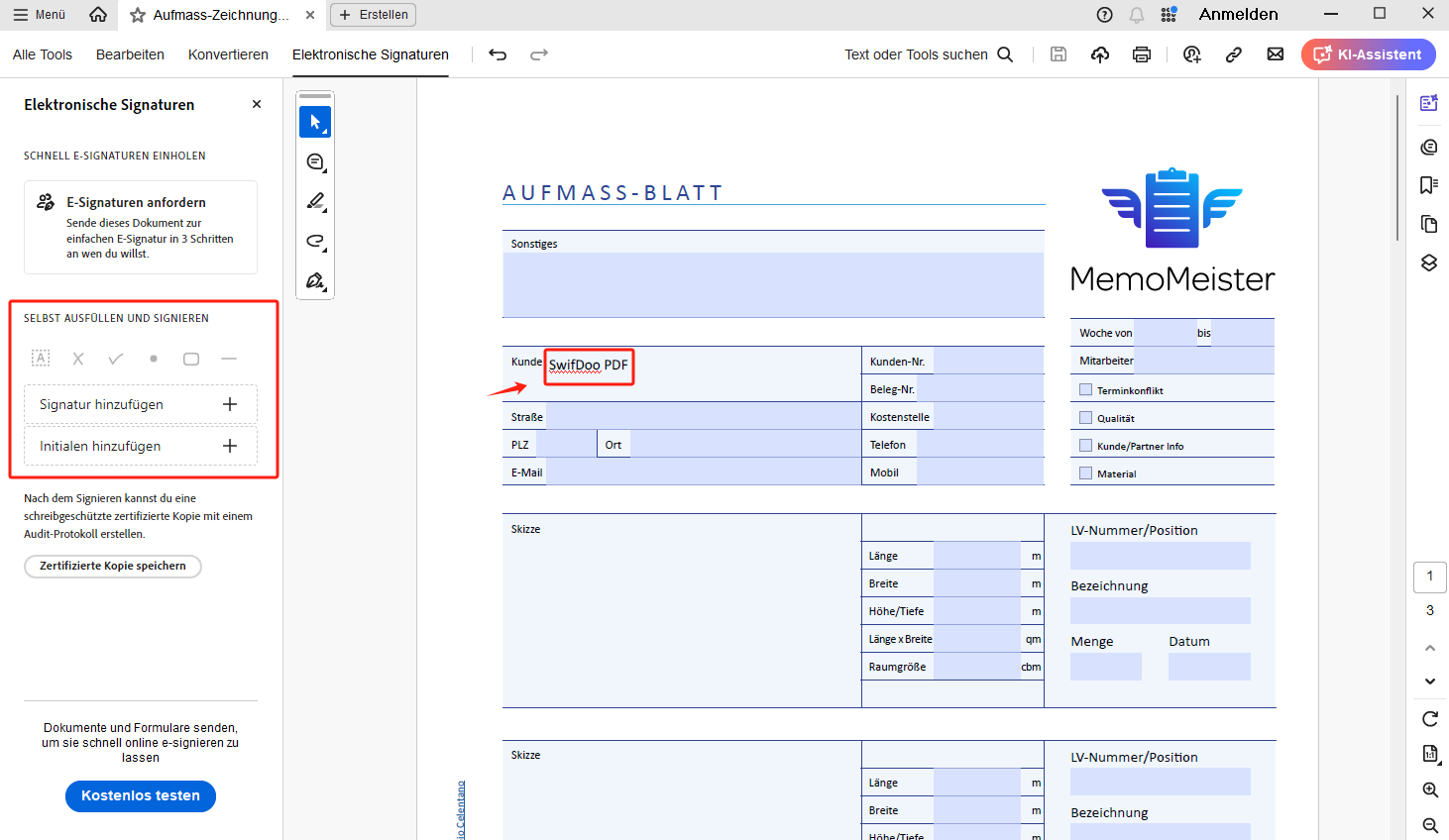Screen dimensions: 1449x840
Task: Send document by email icon
Action: tap(1276, 54)
